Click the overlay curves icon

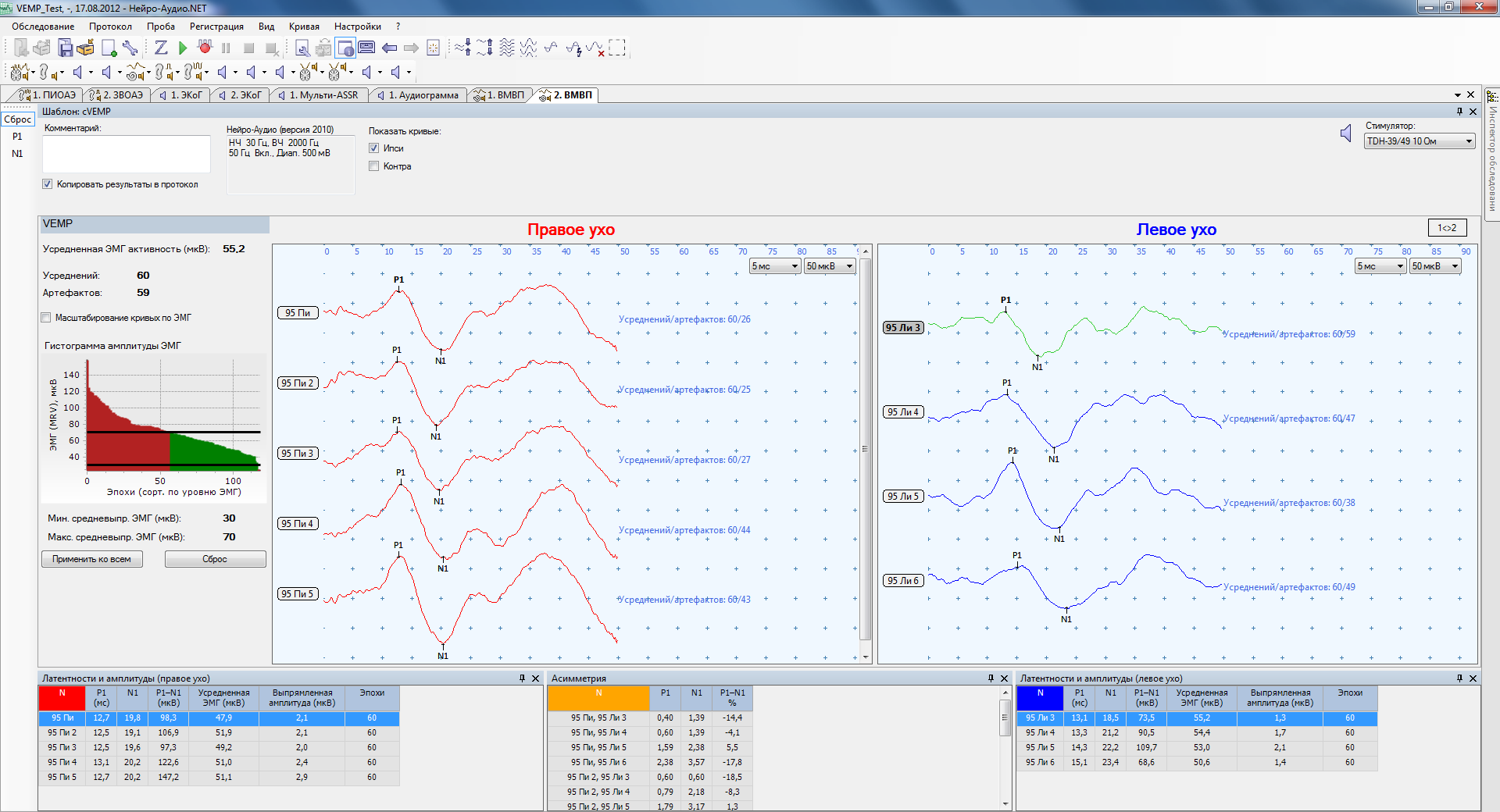click(x=529, y=48)
